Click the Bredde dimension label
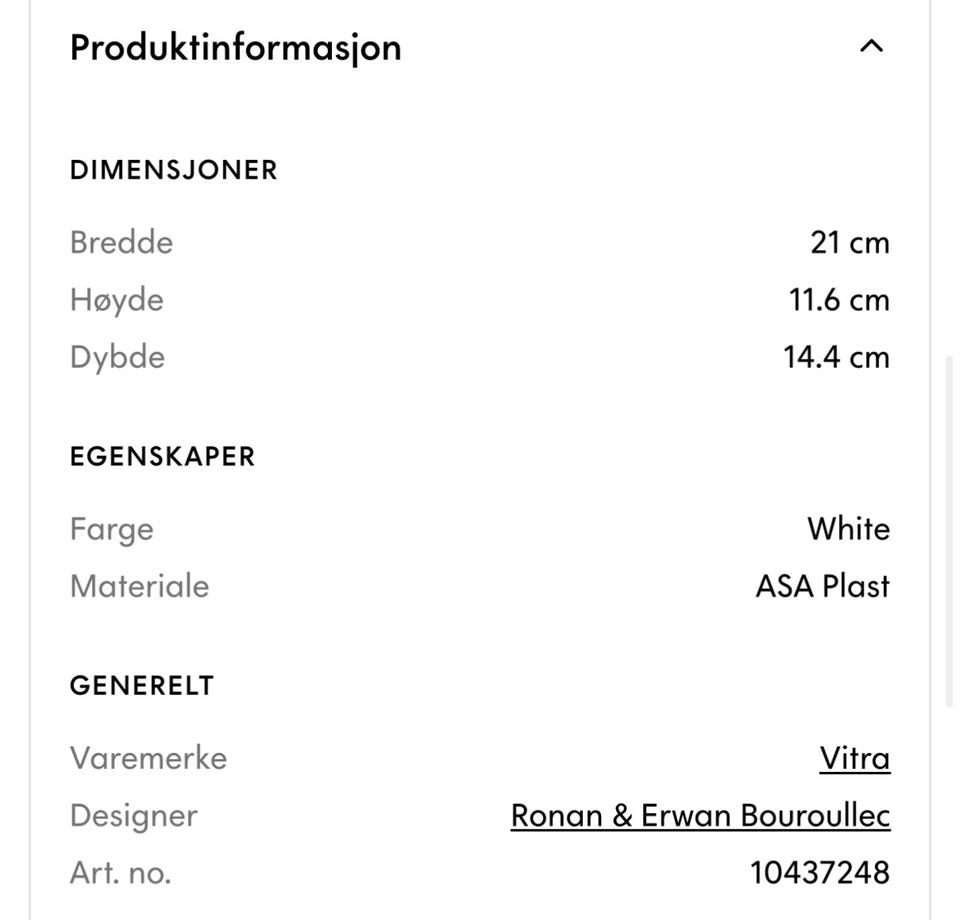This screenshot has height=920, width=960. click(121, 242)
